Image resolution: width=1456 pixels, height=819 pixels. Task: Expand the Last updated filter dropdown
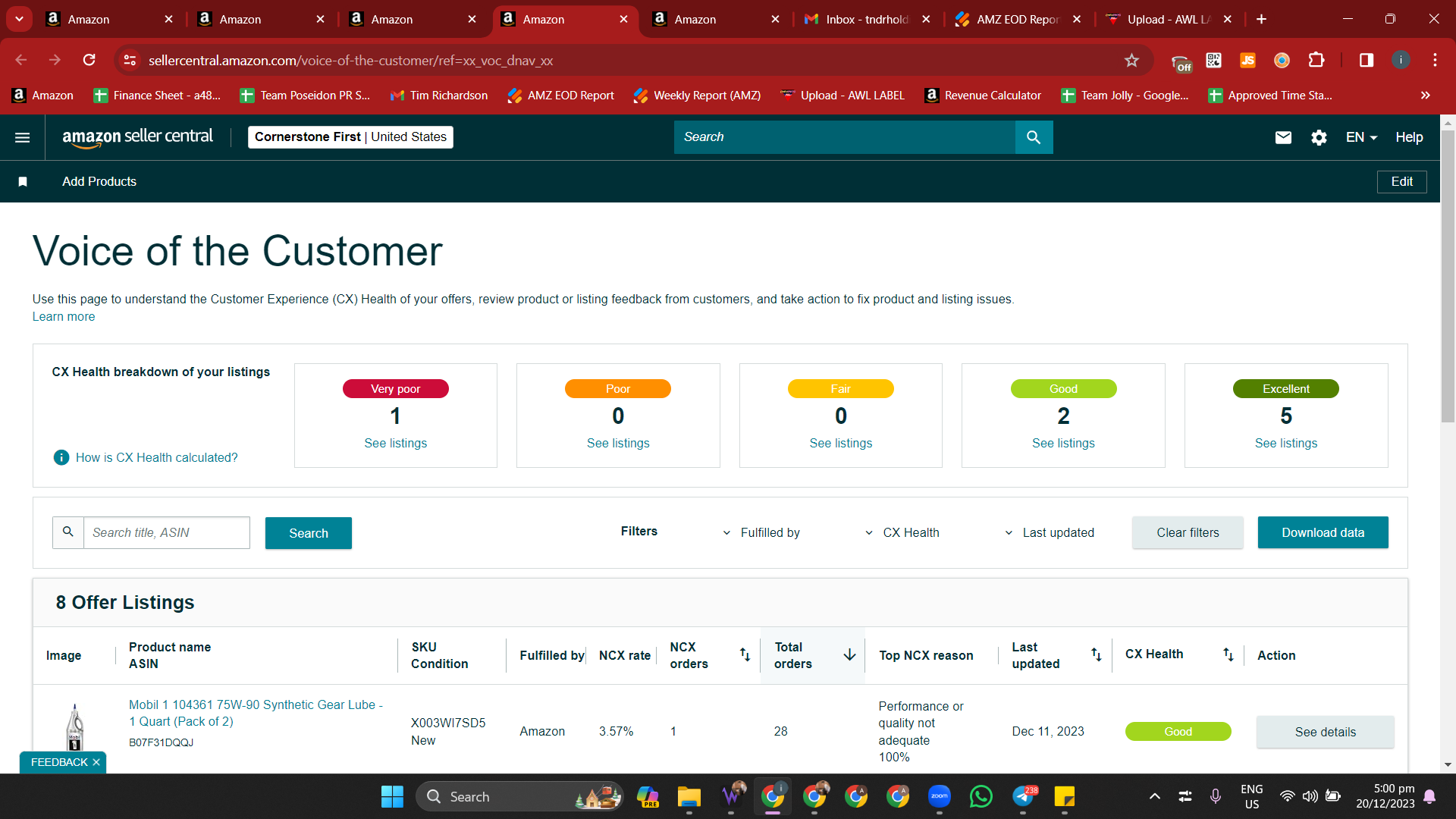tap(1050, 532)
